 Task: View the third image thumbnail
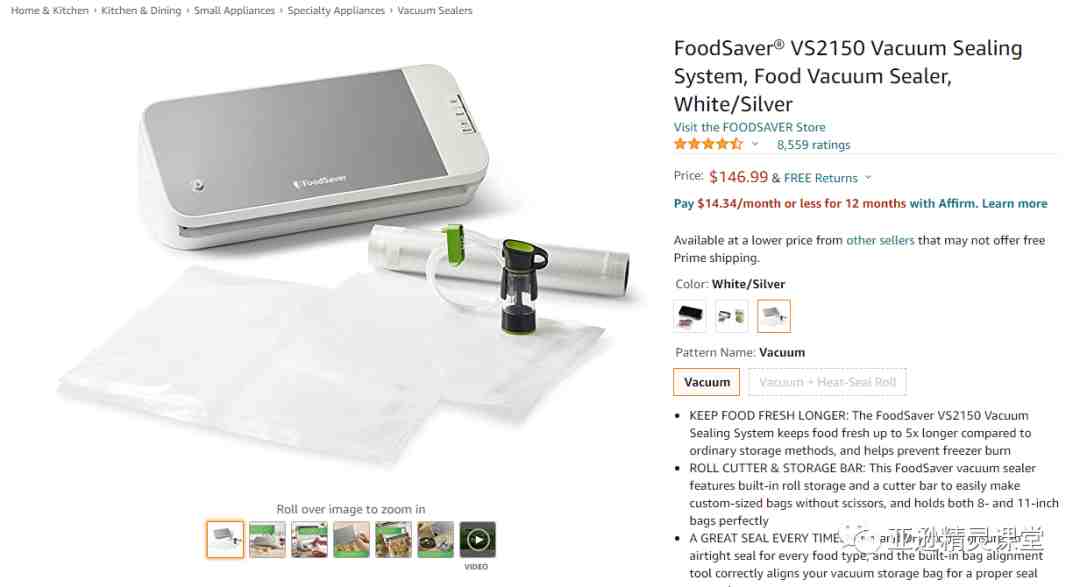coord(309,539)
